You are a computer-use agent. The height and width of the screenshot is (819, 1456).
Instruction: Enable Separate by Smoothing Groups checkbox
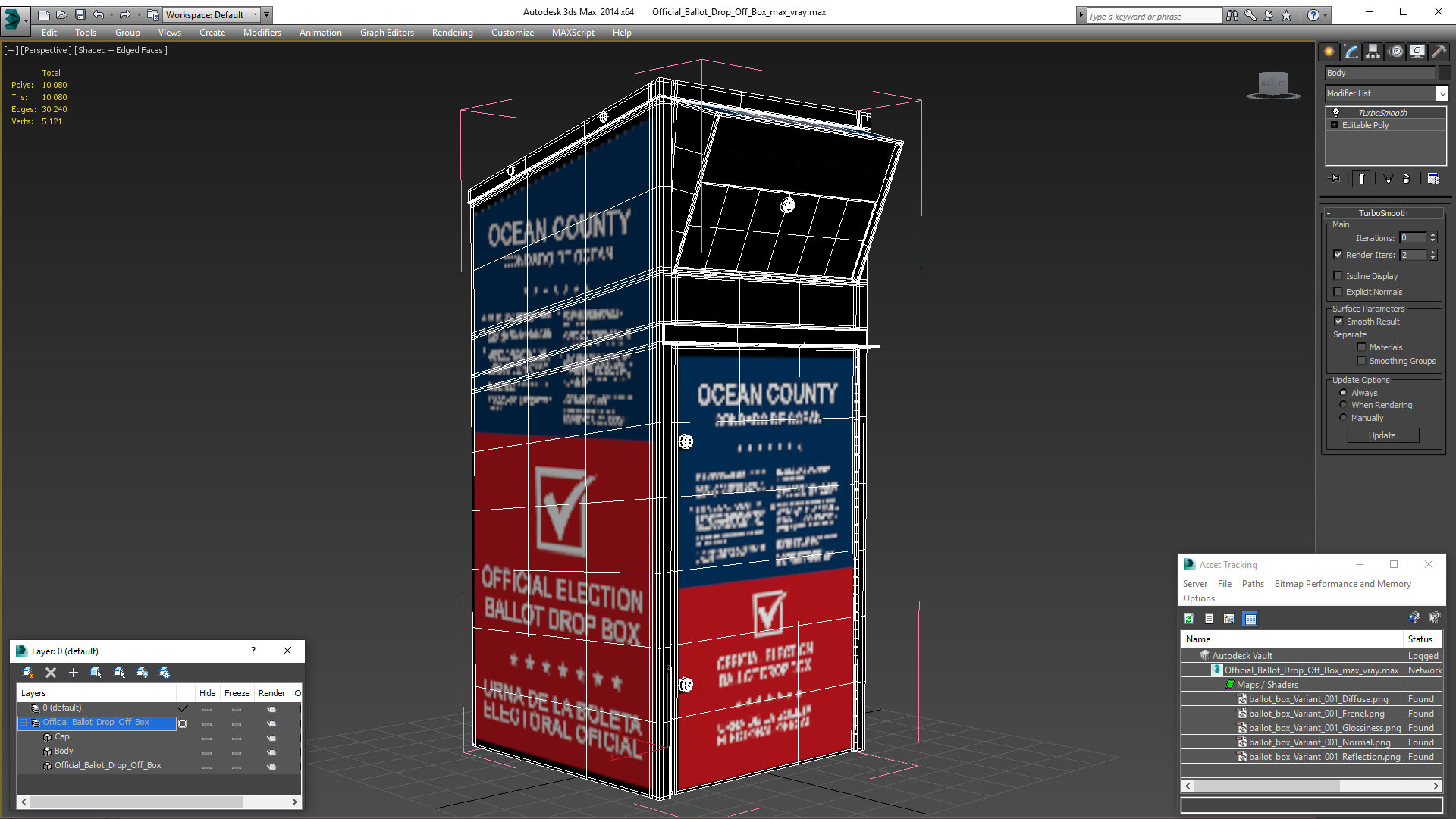click(1361, 361)
